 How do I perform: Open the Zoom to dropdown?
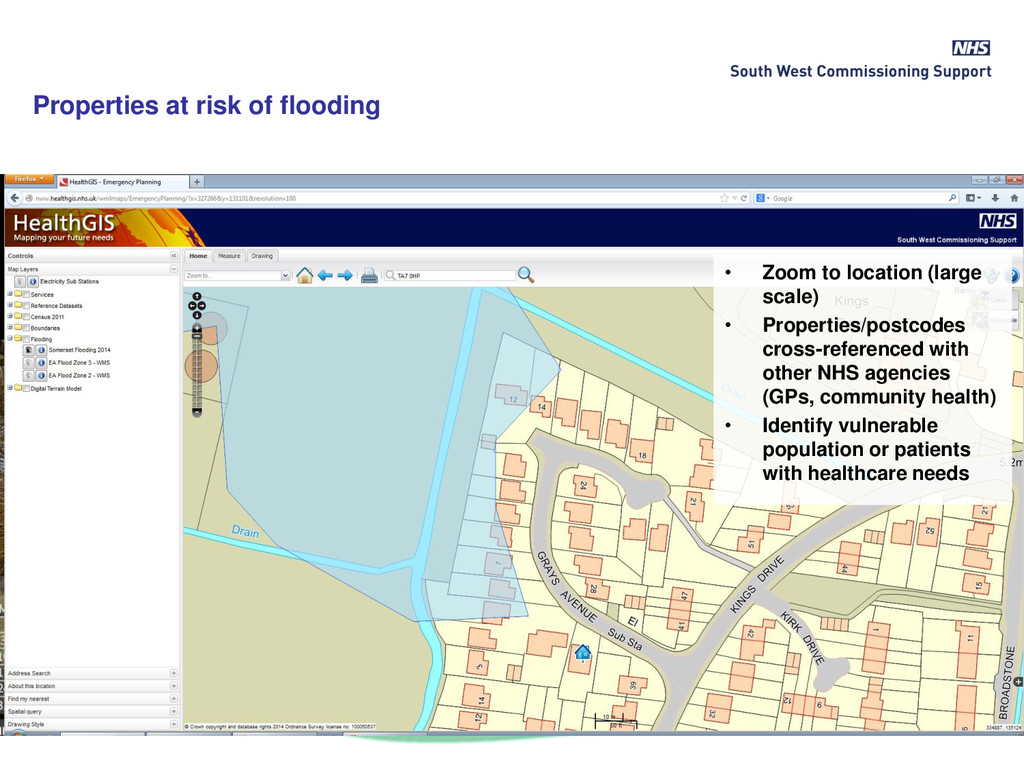click(285, 276)
